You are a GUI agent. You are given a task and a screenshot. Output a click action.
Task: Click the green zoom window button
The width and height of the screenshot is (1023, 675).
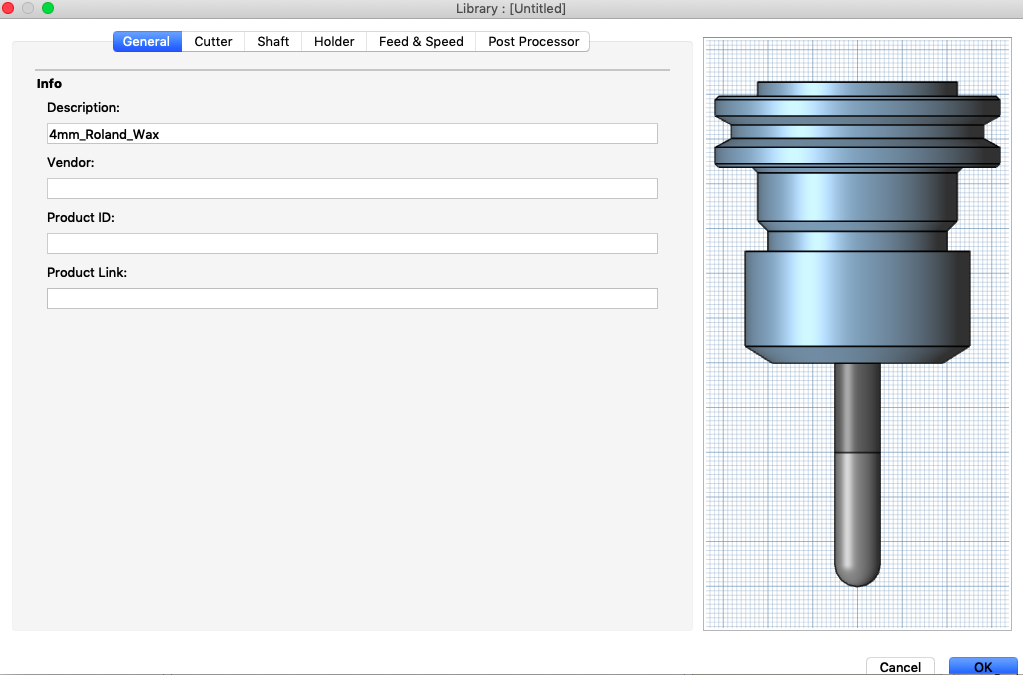tap(48, 8)
